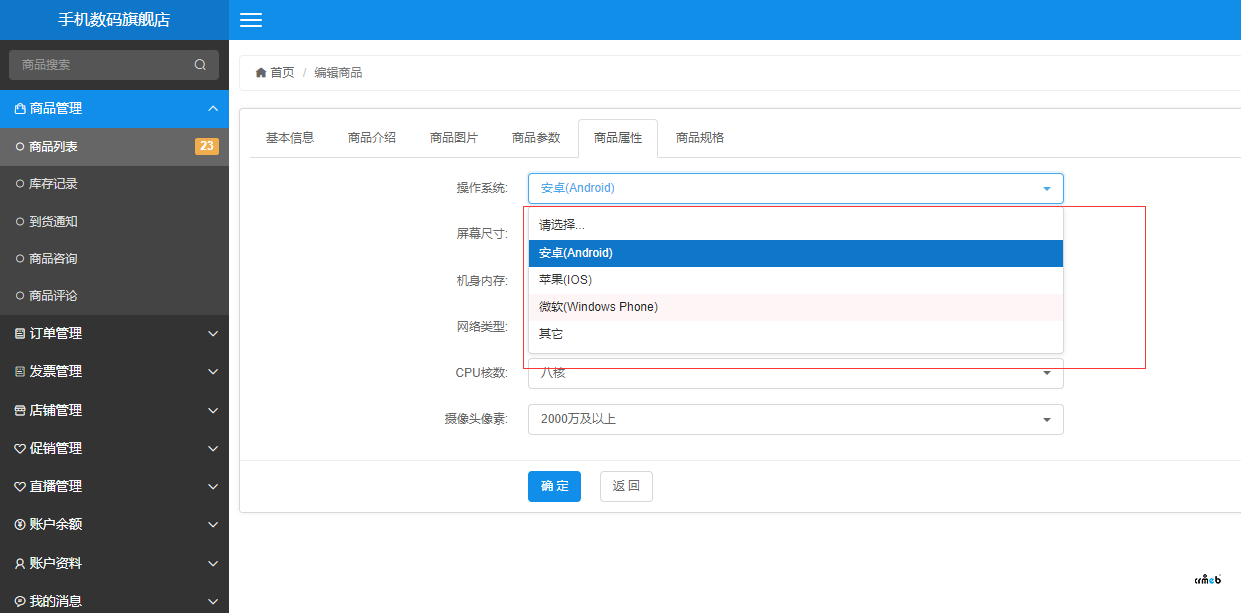Expand the 账户余额 menu
Image resolution: width=1241 pixels, height=613 pixels.
tap(213, 525)
